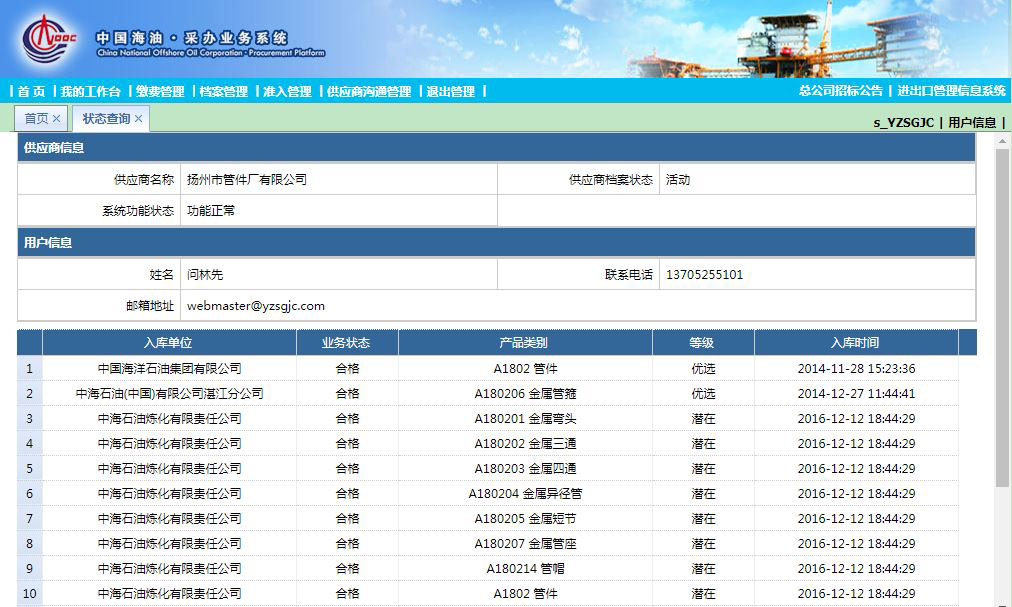Click the CNOOC logo in the header

[x=49, y=39]
